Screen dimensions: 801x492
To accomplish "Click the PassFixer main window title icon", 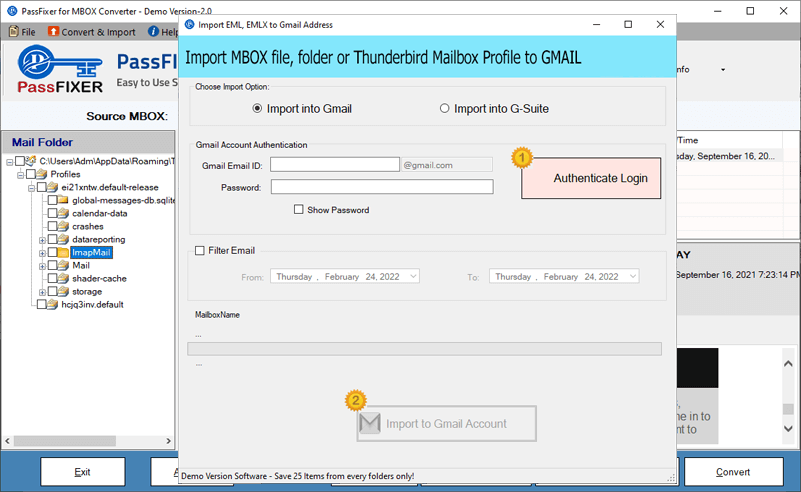I will 12,11.
